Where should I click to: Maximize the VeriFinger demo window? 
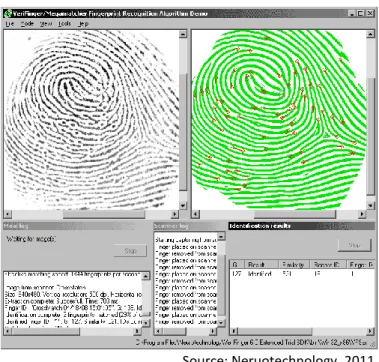pos(360,14)
